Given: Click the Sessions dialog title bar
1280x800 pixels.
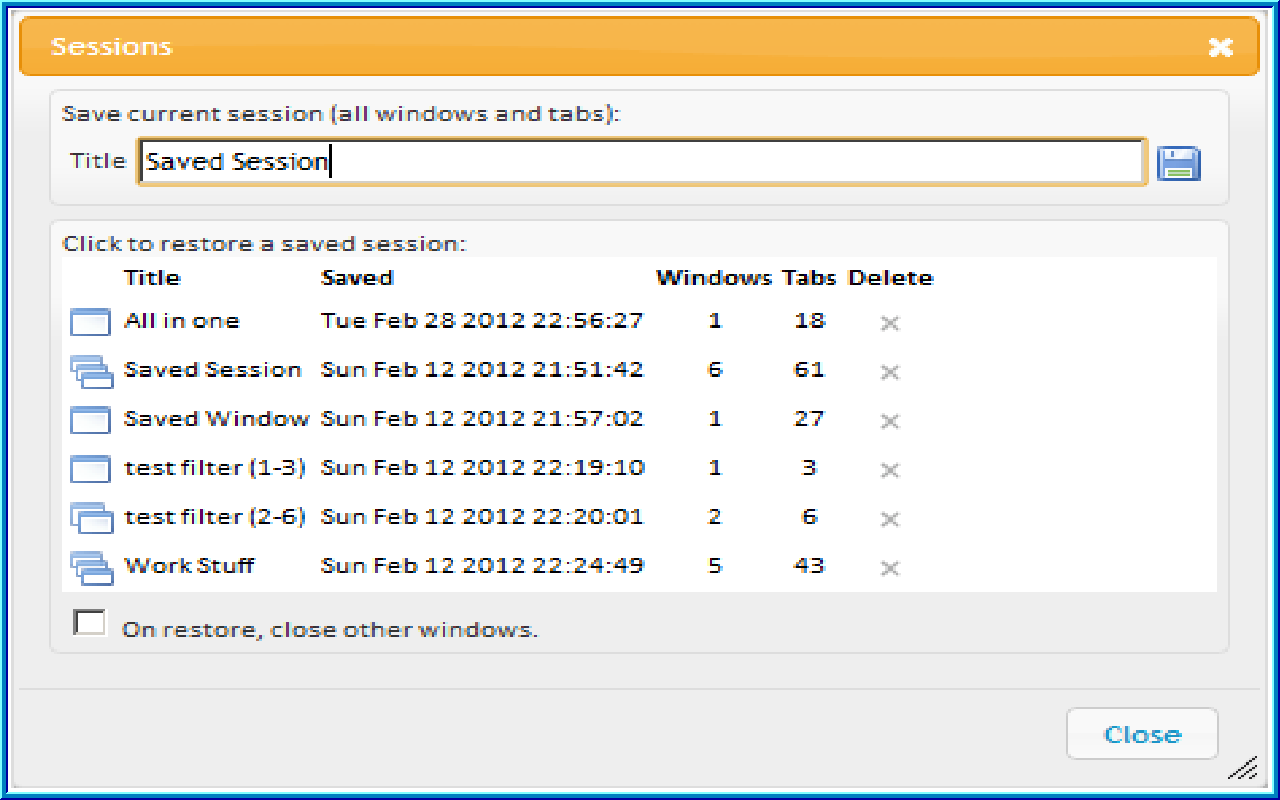Looking at the screenshot, I should (600, 46).
